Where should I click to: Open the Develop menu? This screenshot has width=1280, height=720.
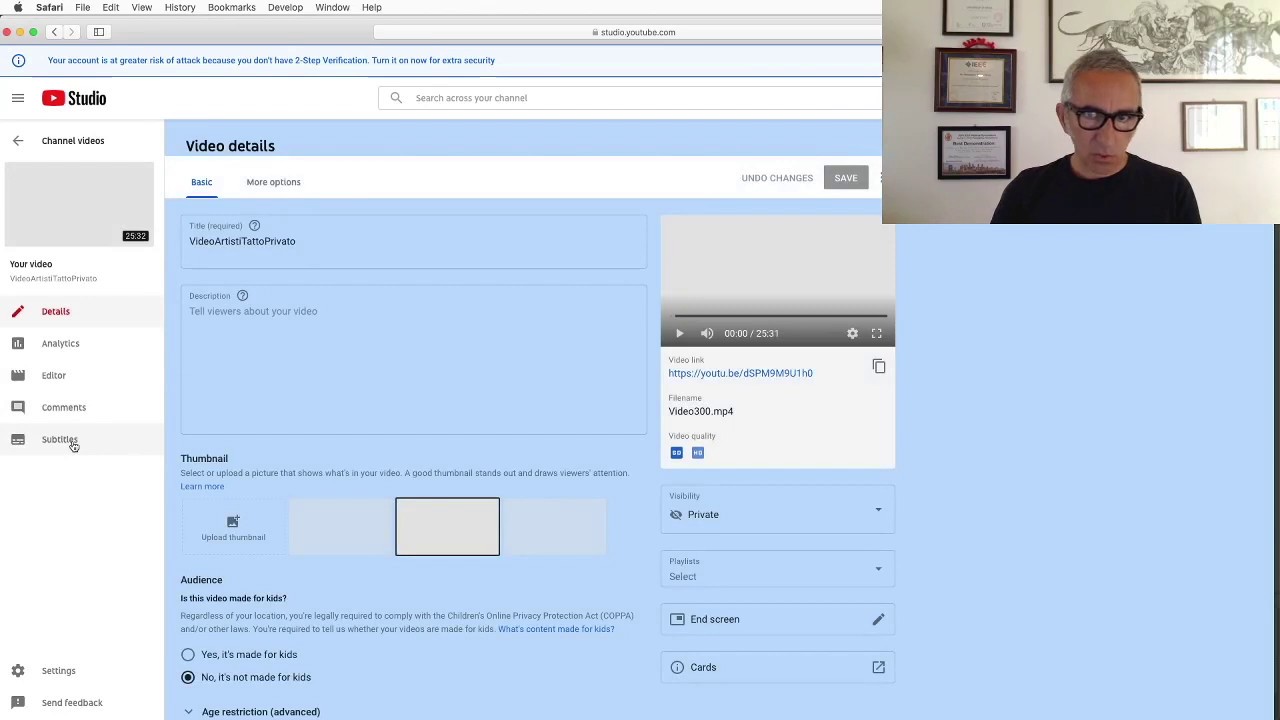pyautogui.click(x=285, y=7)
